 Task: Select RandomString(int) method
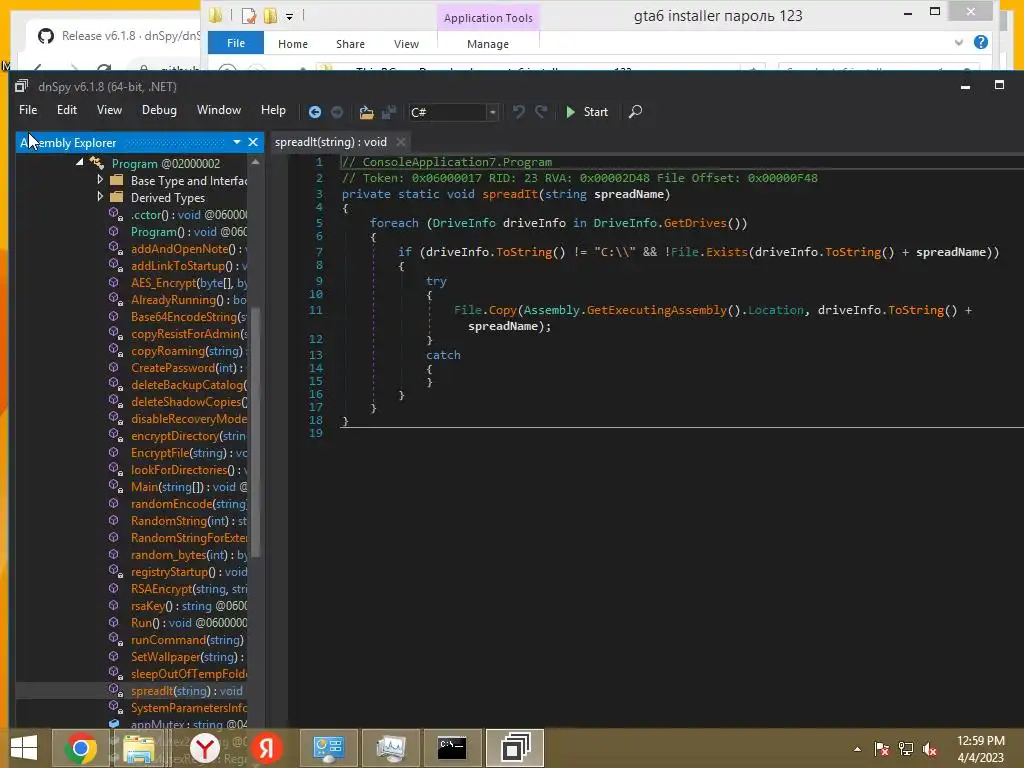tap(189, 520)
